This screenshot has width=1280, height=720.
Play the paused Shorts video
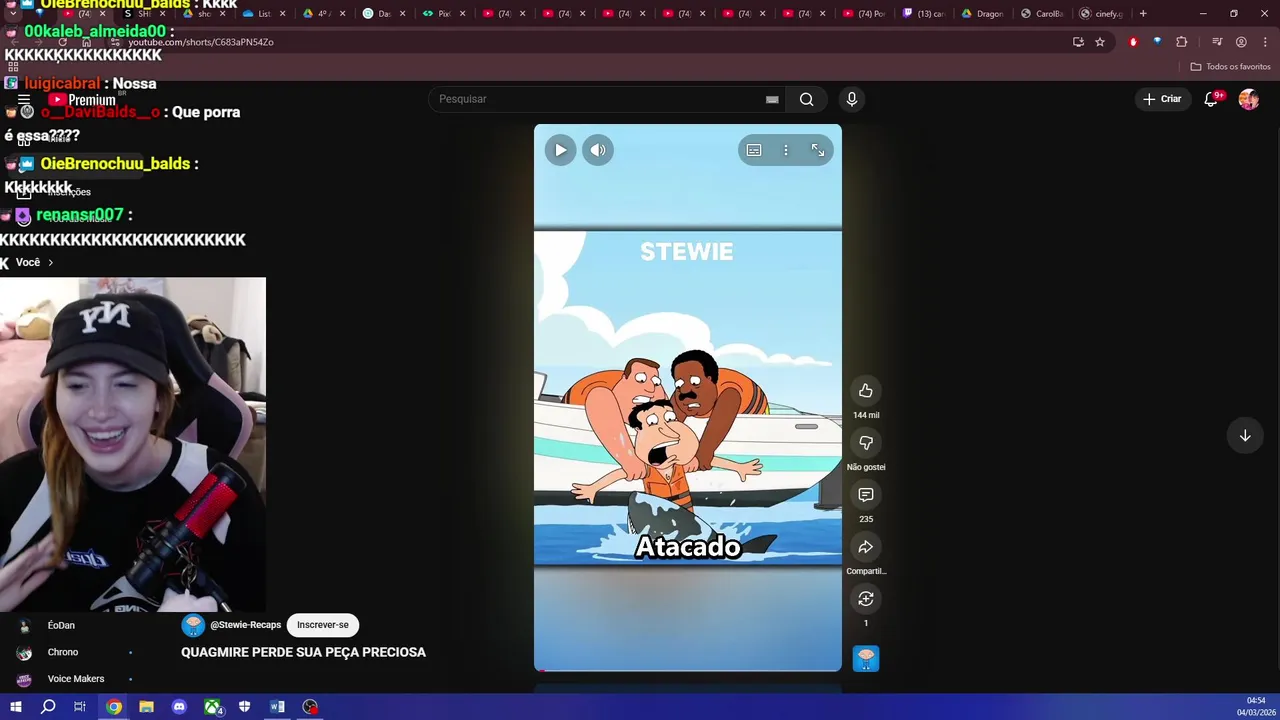pyautogui.click(x=560, y=150)
